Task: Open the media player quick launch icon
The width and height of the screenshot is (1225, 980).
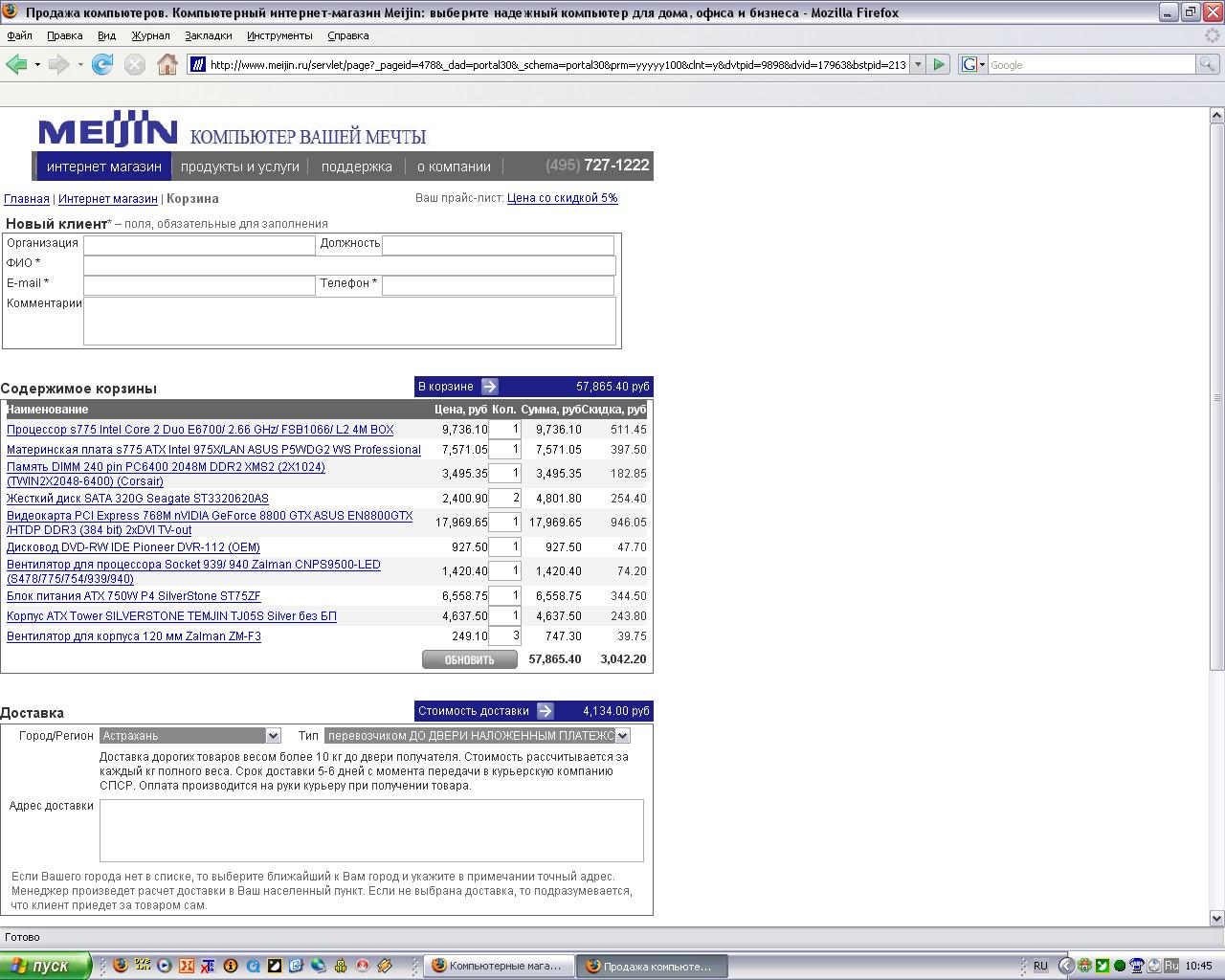Action: (165, 966)
